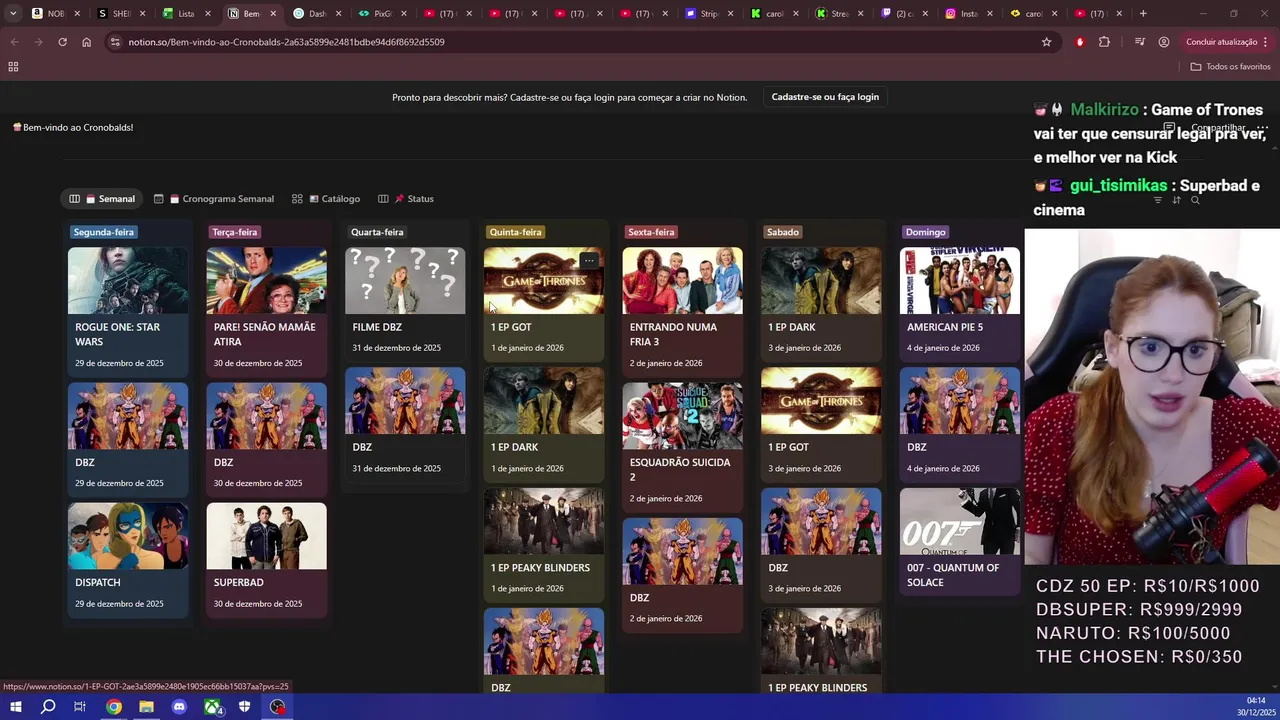Open the Entrando Numa Fria 3 thumbnail
This screenshot has height=720, width=1280.
(682, 281)
